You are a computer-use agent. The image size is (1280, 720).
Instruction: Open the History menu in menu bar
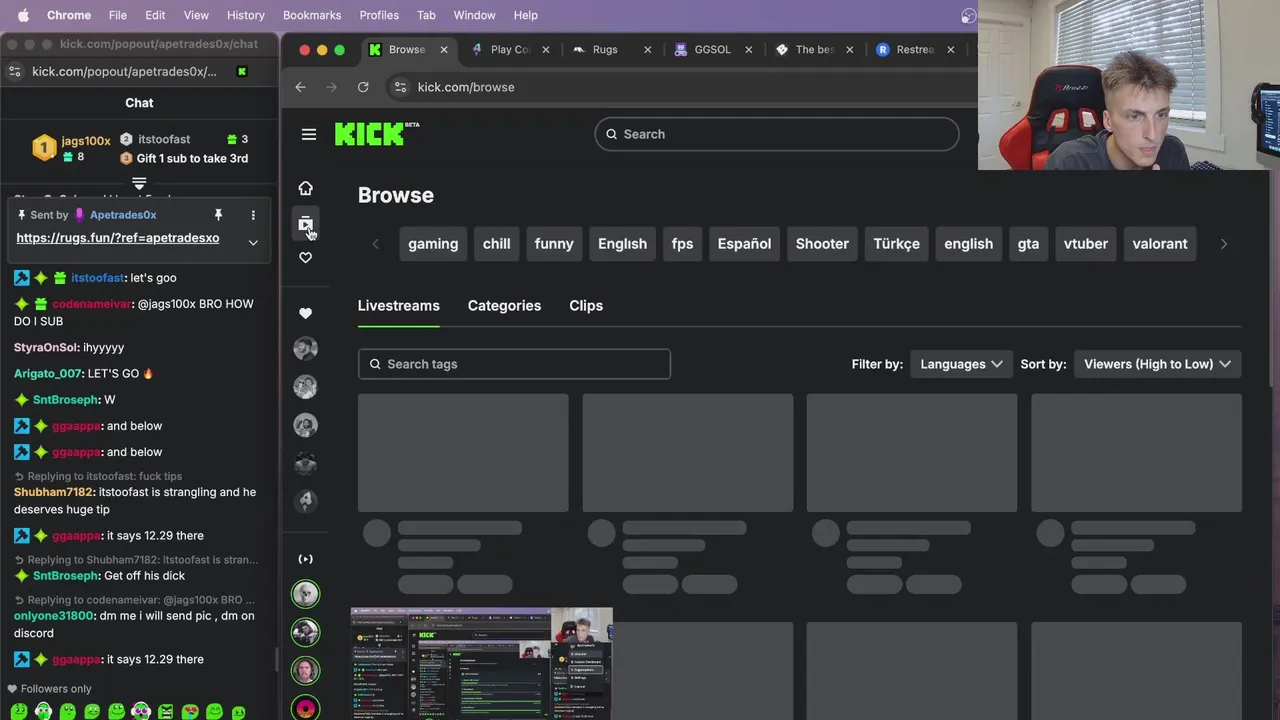coord(245,15)
